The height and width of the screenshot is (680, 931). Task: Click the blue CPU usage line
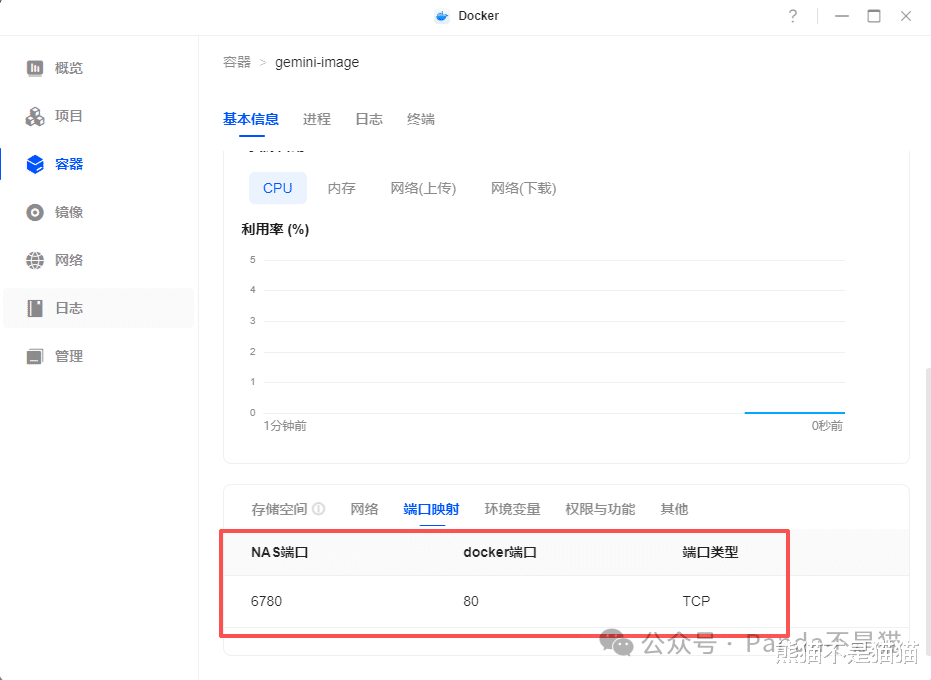point(794,412)
